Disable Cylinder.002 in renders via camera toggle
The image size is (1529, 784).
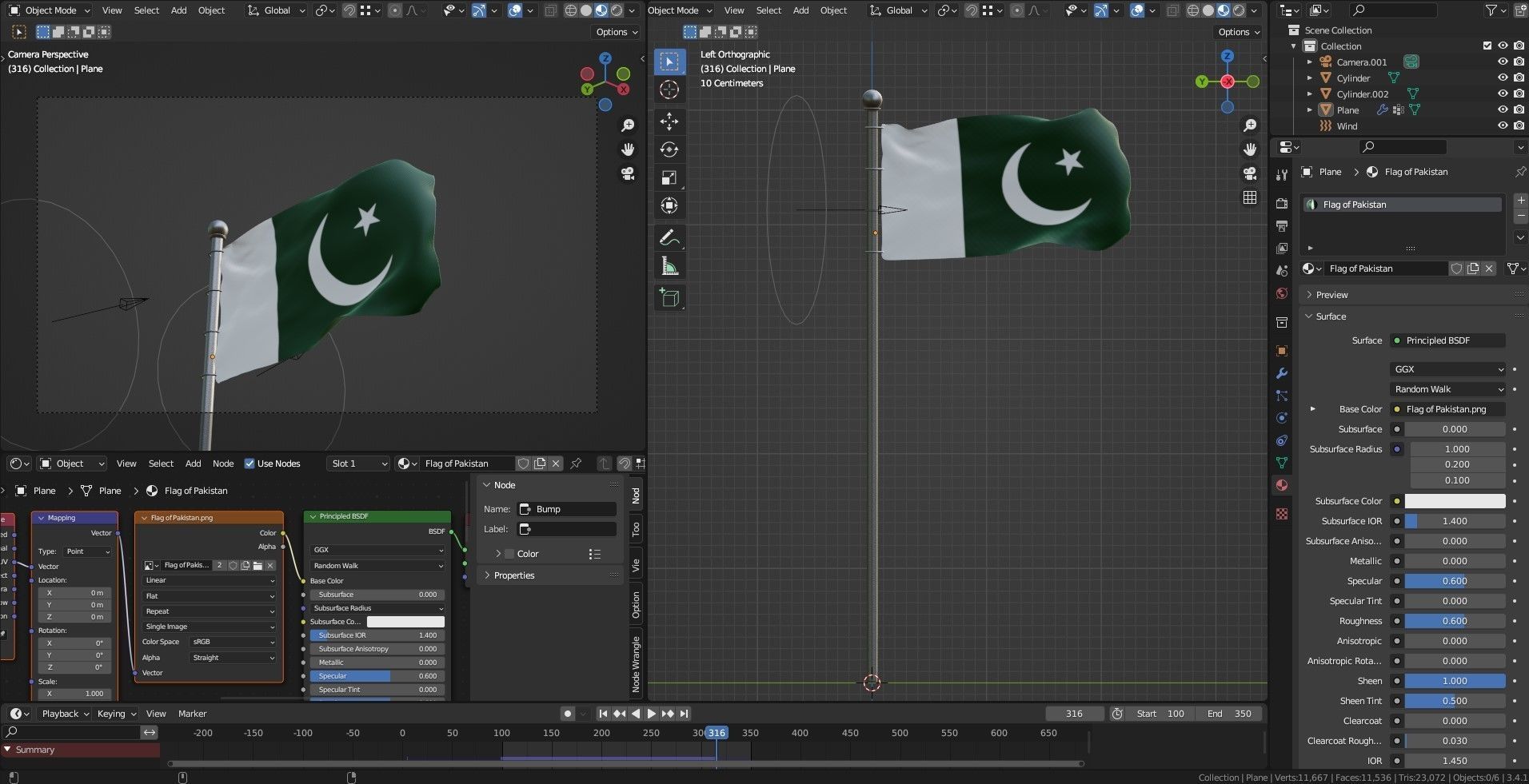tap(1519, 94)
